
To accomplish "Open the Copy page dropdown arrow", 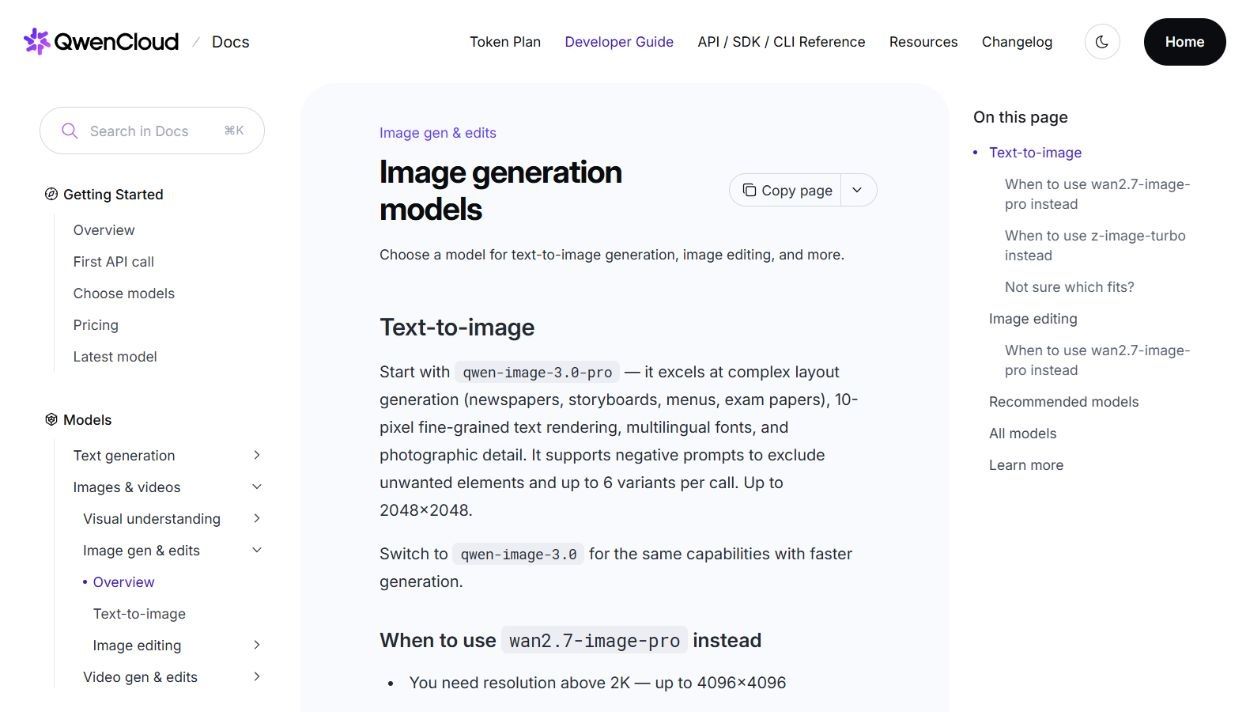I will point(857,190).
